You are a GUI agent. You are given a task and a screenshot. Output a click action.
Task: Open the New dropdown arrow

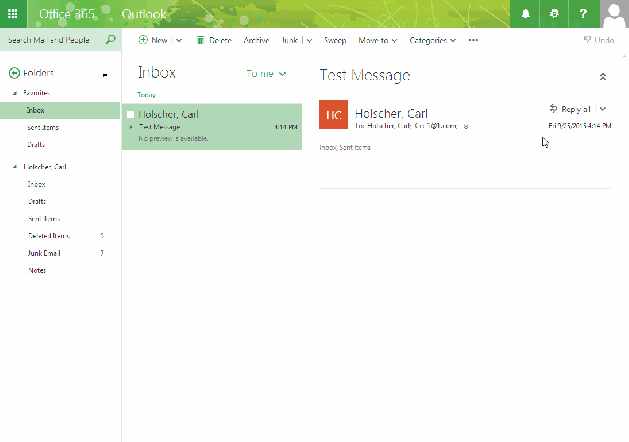coord(179,41)
